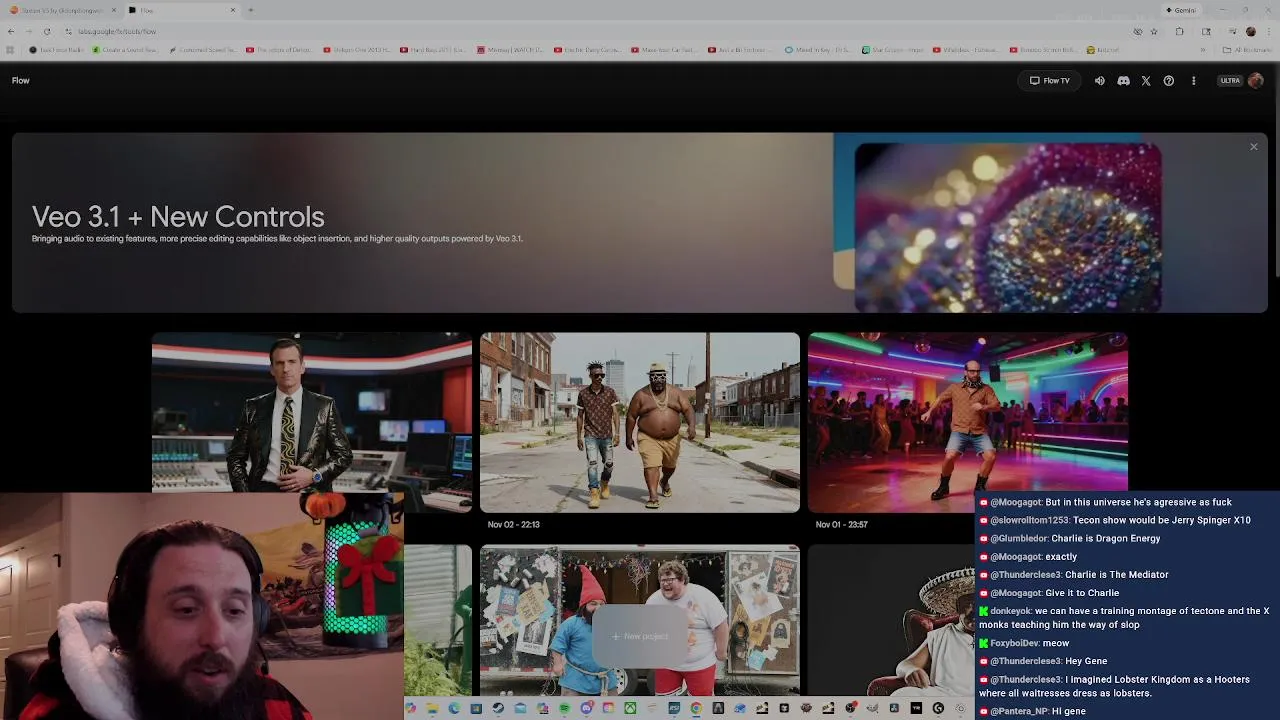The height and width of the screenshot is (720, 1280).
Task: Go back in the browser
Action: click(10, 31)
